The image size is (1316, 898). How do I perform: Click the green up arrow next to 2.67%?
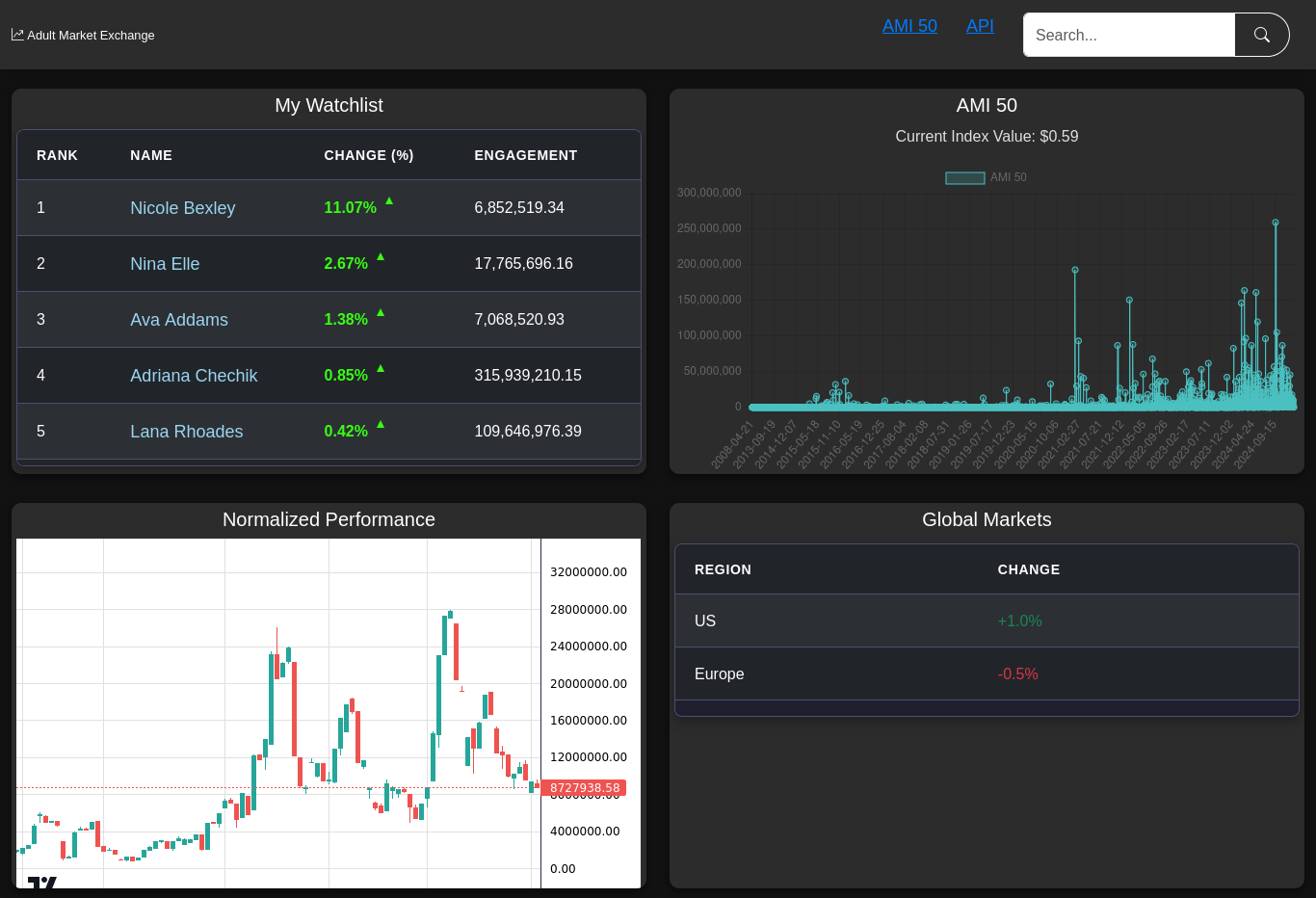[381, 256]
